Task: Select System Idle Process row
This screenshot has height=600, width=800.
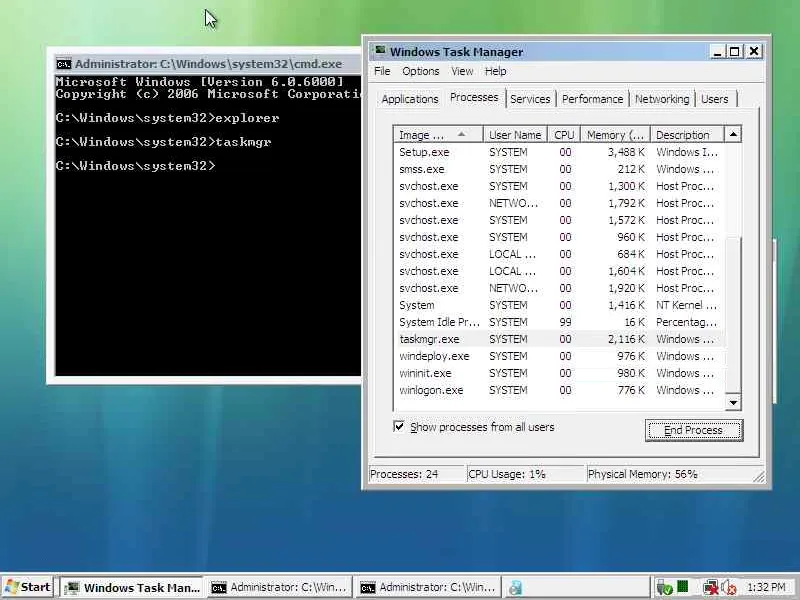Action: tap(559, 322)
